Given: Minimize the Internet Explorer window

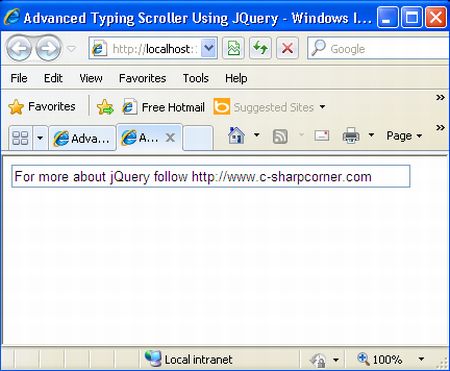Looking at the screenshot, I should 387,17.
